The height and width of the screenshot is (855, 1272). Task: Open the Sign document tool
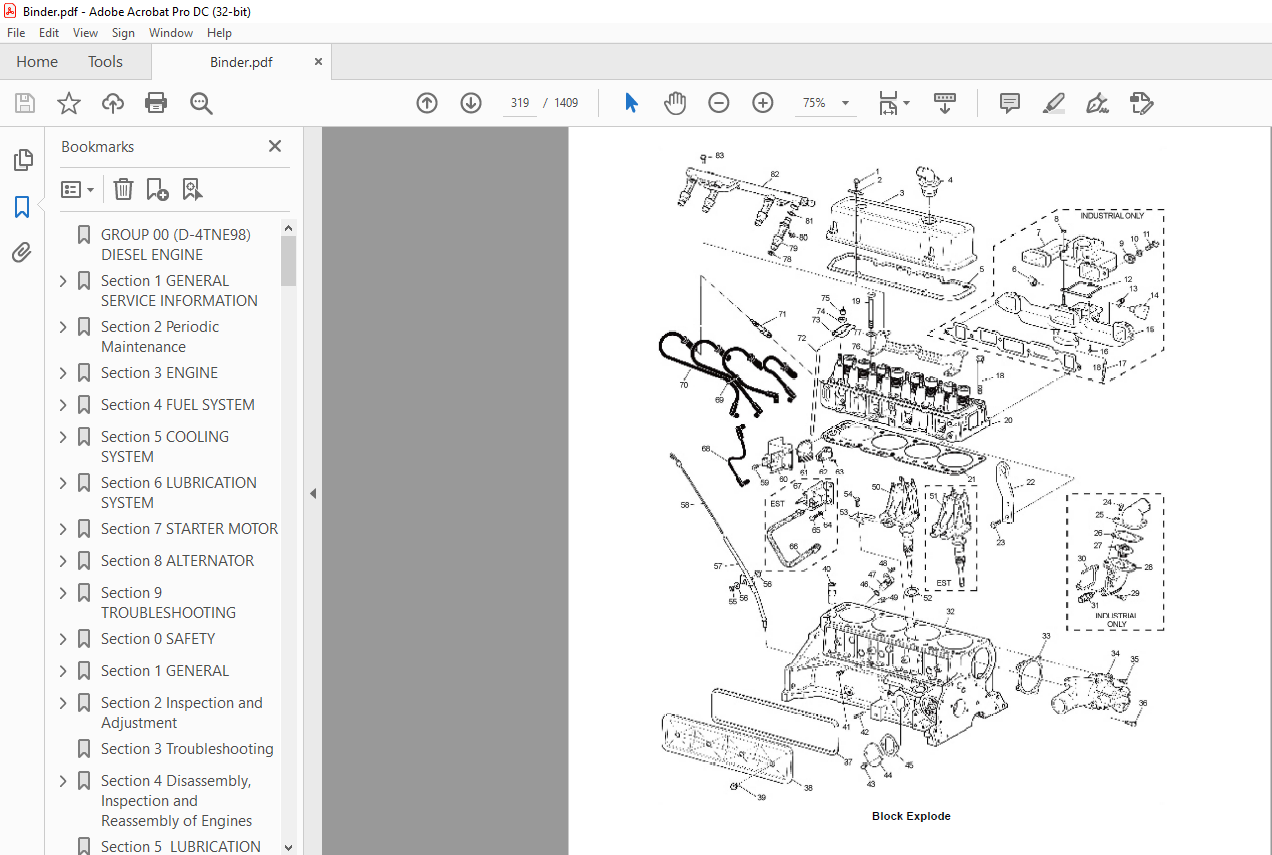(x=1098, y=103)
